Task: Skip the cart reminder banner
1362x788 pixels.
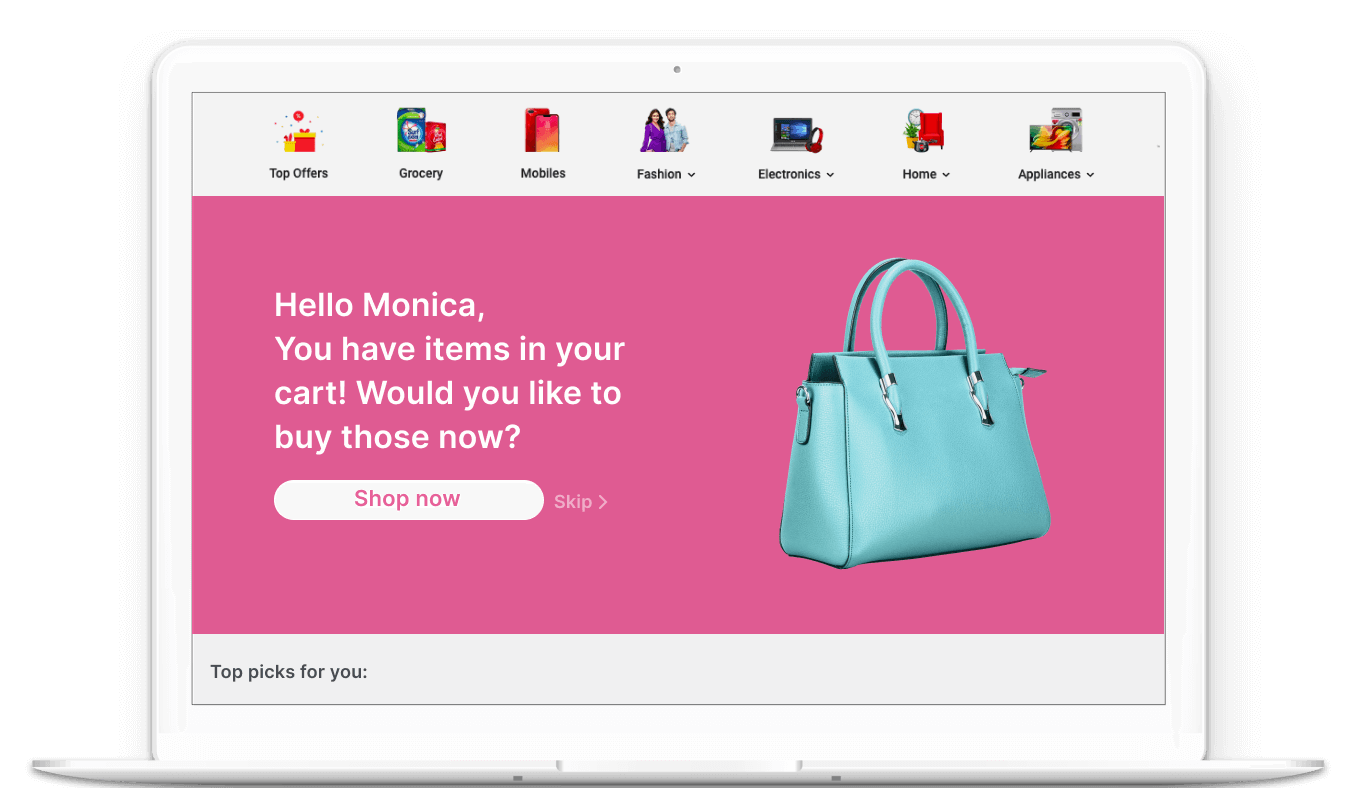Action: pyautogui.click(x=581, y=502)
